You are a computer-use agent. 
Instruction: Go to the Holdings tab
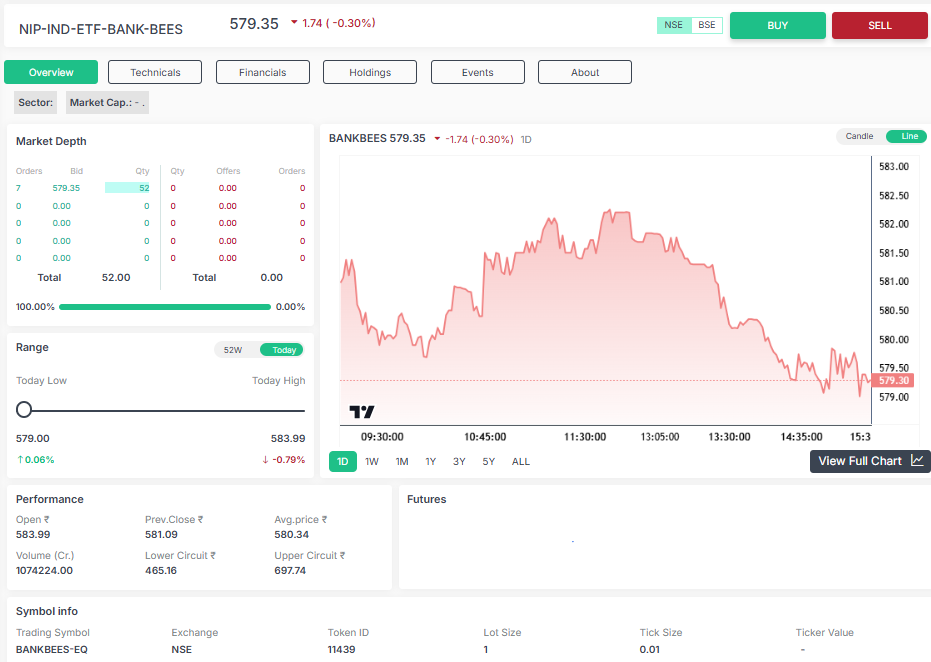click(370, 72)
